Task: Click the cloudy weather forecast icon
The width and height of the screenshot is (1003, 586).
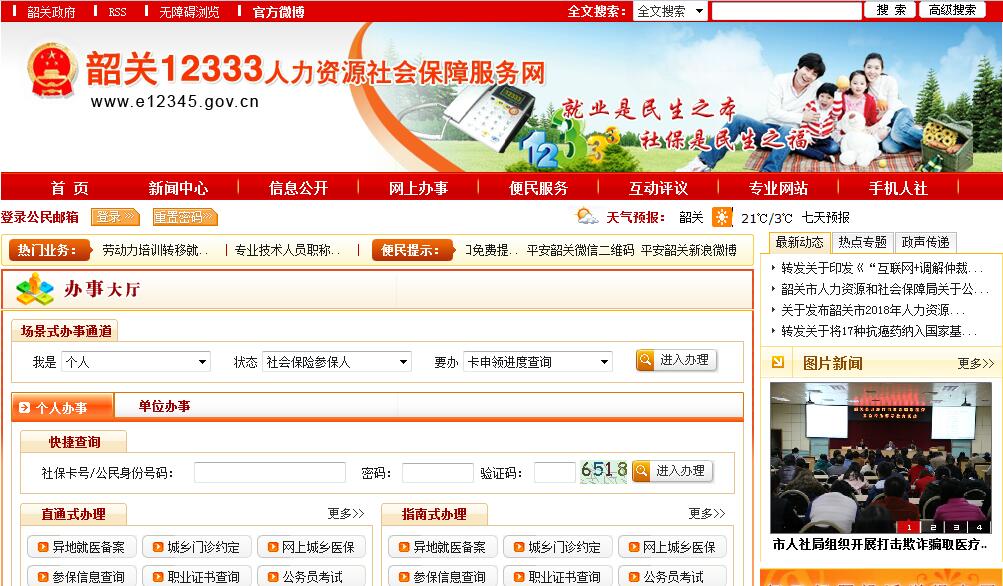Action: click(x=587, y=216)
